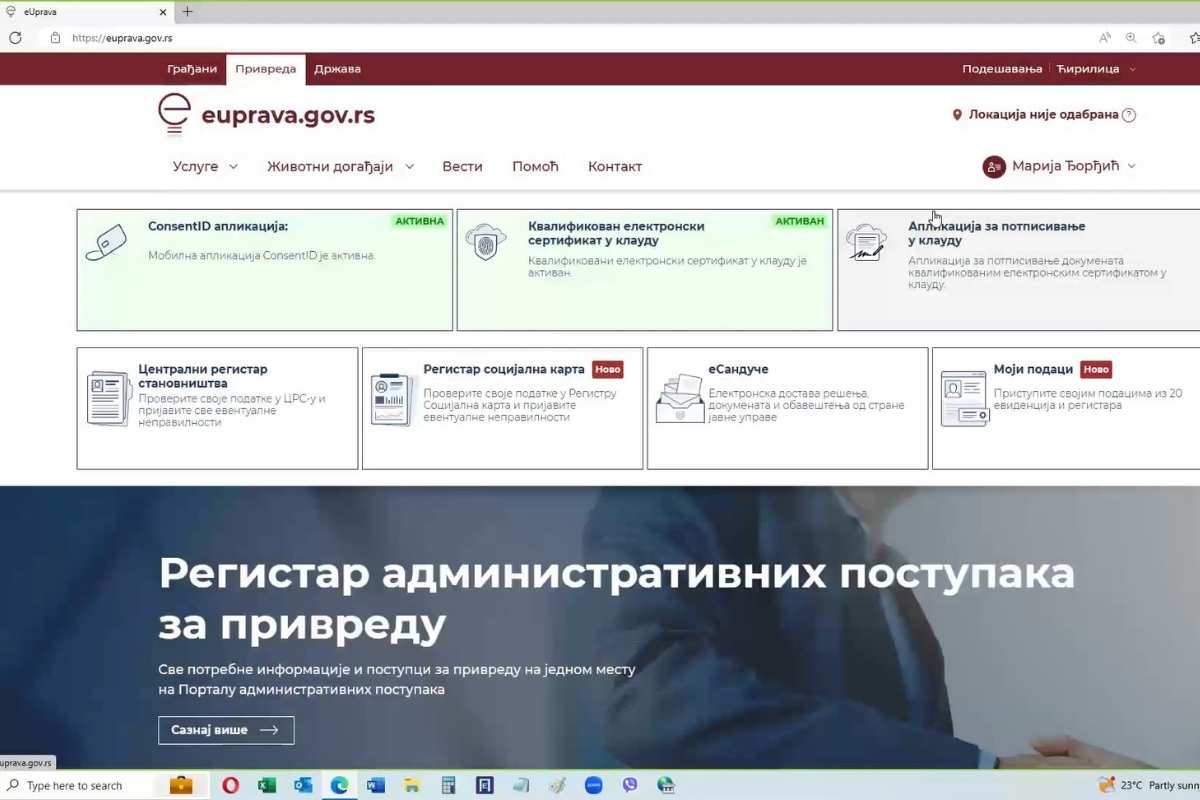This screenshot has width=1200, height=800.
Task: Open Excel from taskbar
Action: pos(266,785)
